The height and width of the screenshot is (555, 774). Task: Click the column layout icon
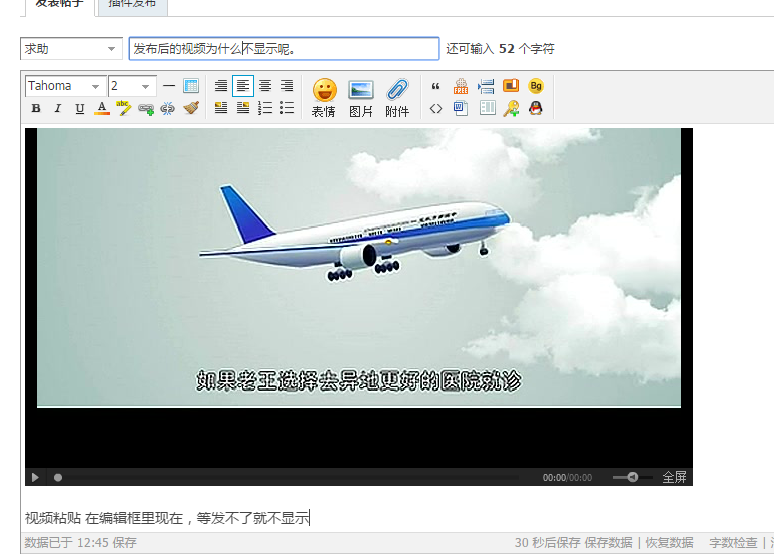tap(487, 108)
